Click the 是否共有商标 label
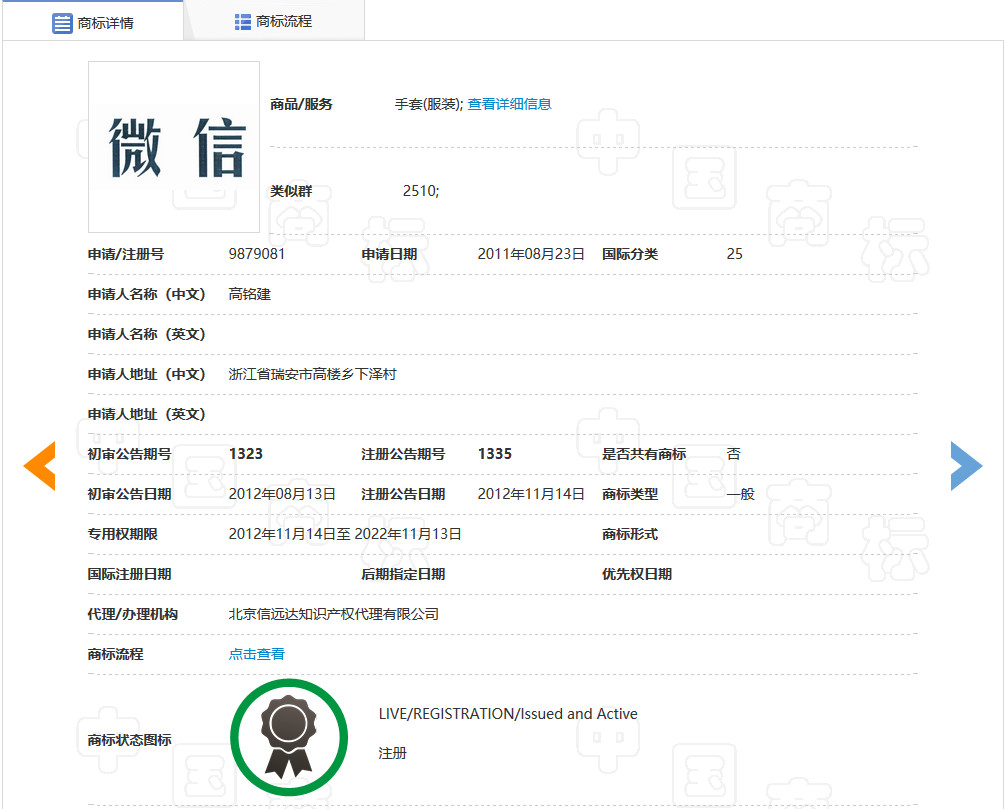 coord(644,454)
